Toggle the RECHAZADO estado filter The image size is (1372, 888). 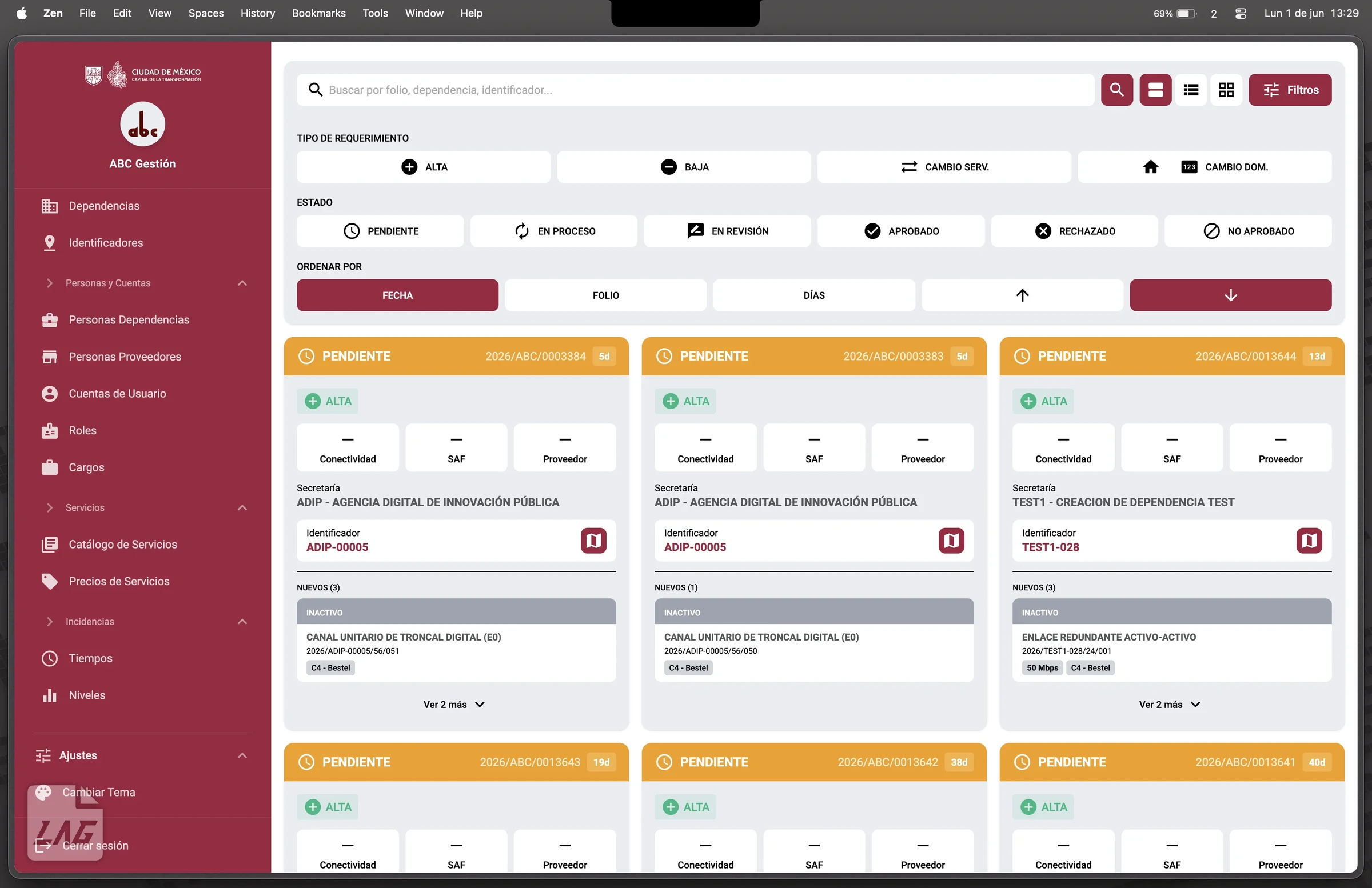pyautogui.click(x=1075, y=231)
